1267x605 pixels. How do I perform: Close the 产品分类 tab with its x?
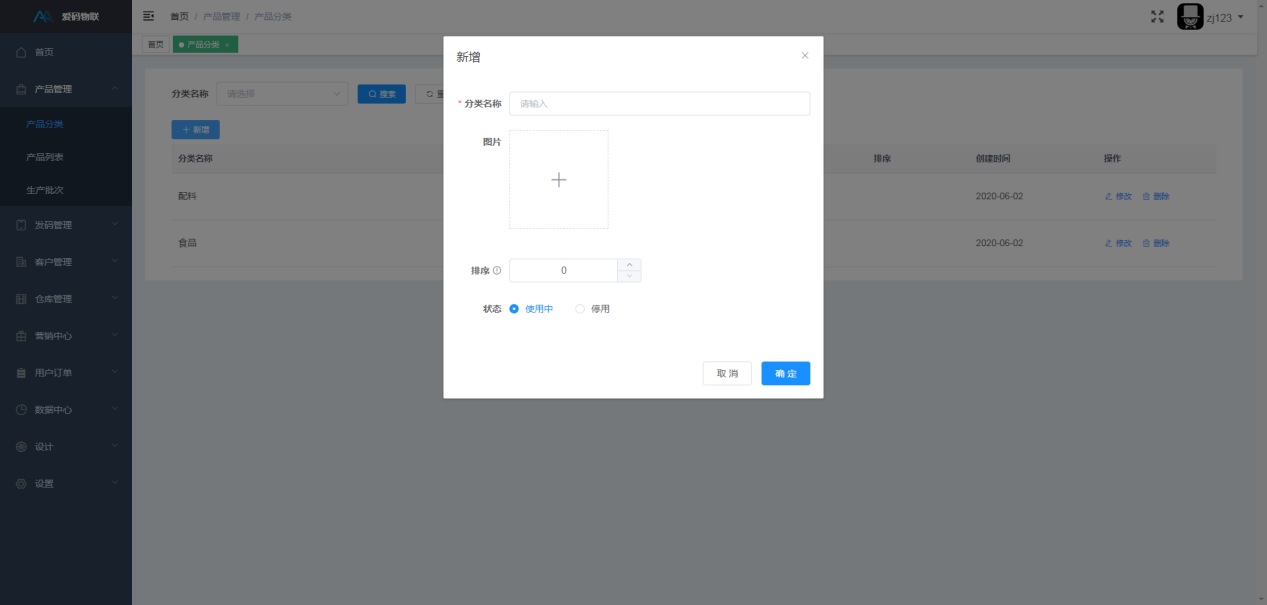pyautogui.click(x=227, y=45)
